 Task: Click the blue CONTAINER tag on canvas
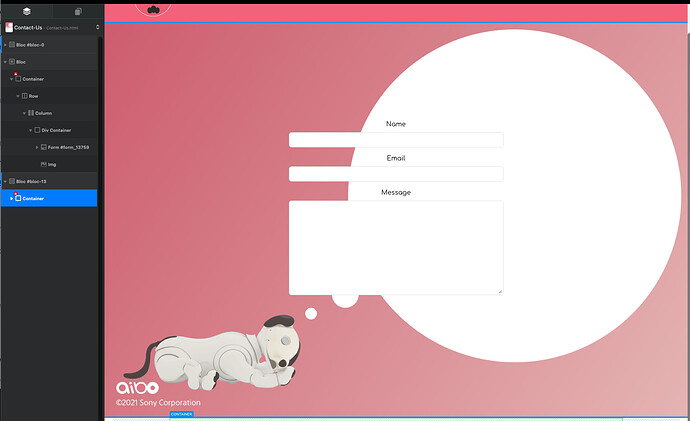(181, 414)
